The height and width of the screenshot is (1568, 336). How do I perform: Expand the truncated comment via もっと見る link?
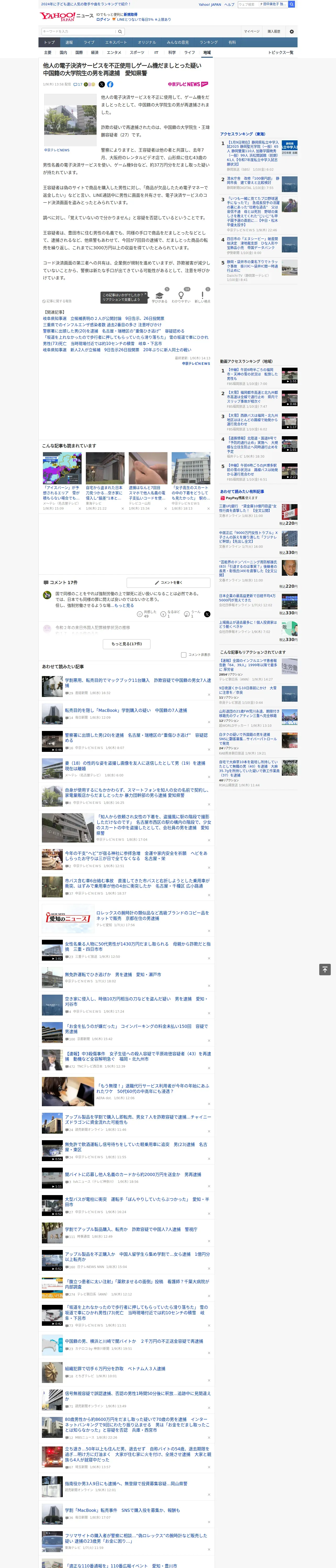click(124, 606)
